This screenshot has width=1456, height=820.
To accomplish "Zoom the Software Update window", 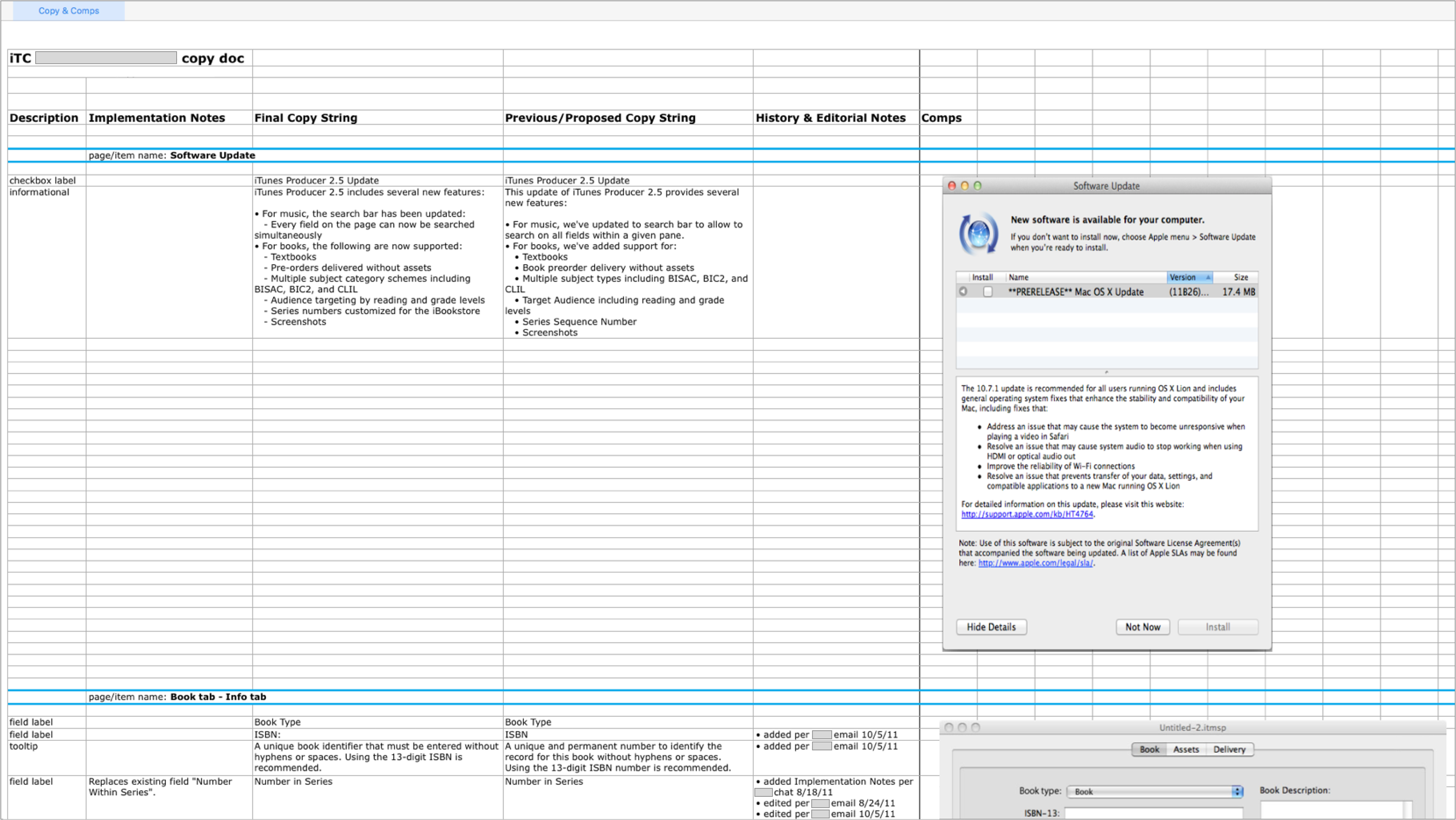I will (x=978, y=186).
